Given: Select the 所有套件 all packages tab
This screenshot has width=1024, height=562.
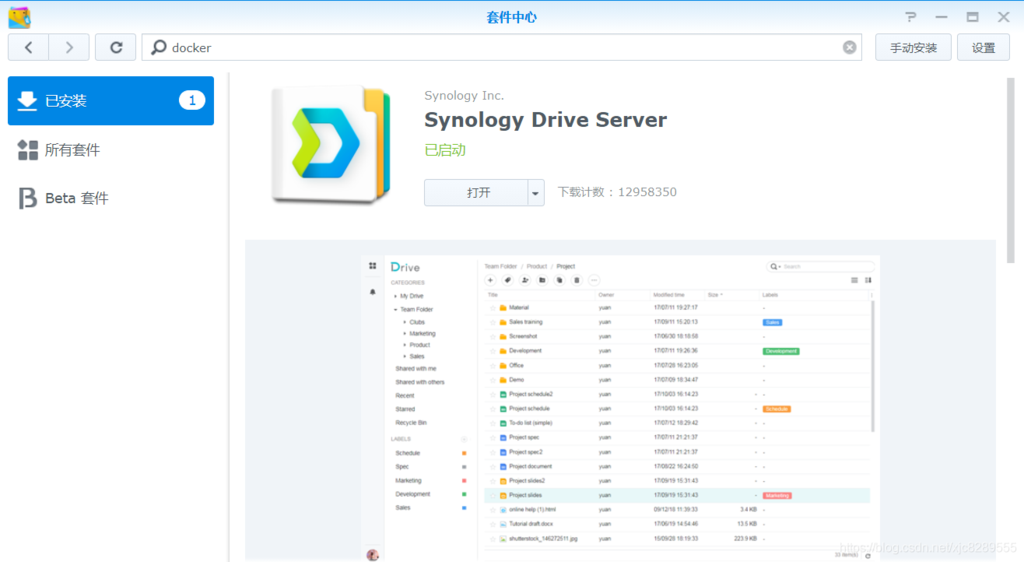Looking at the screenshot, I should [111, 150].
